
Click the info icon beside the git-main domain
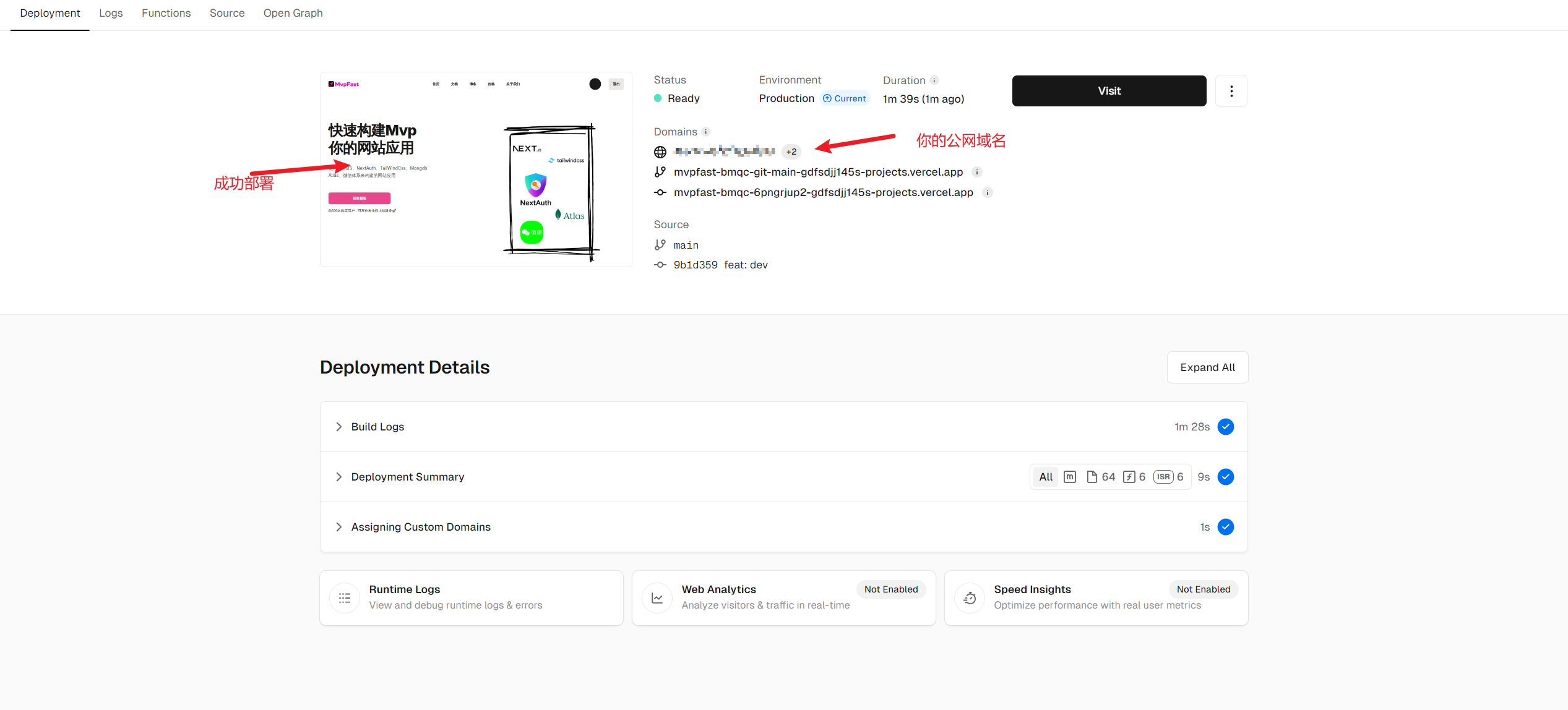point(976,172)
